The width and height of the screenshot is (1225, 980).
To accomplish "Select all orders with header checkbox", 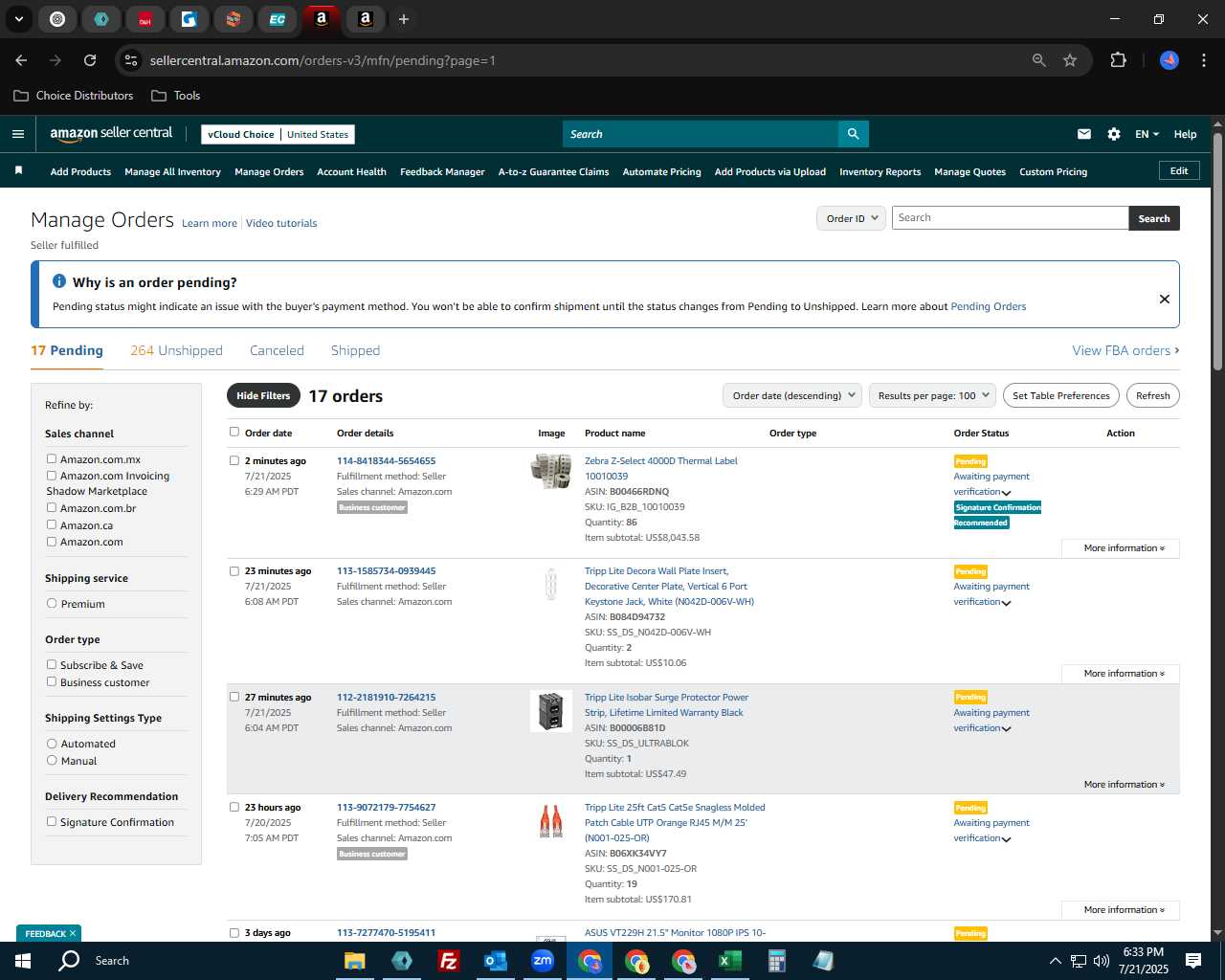I will 234,432.
